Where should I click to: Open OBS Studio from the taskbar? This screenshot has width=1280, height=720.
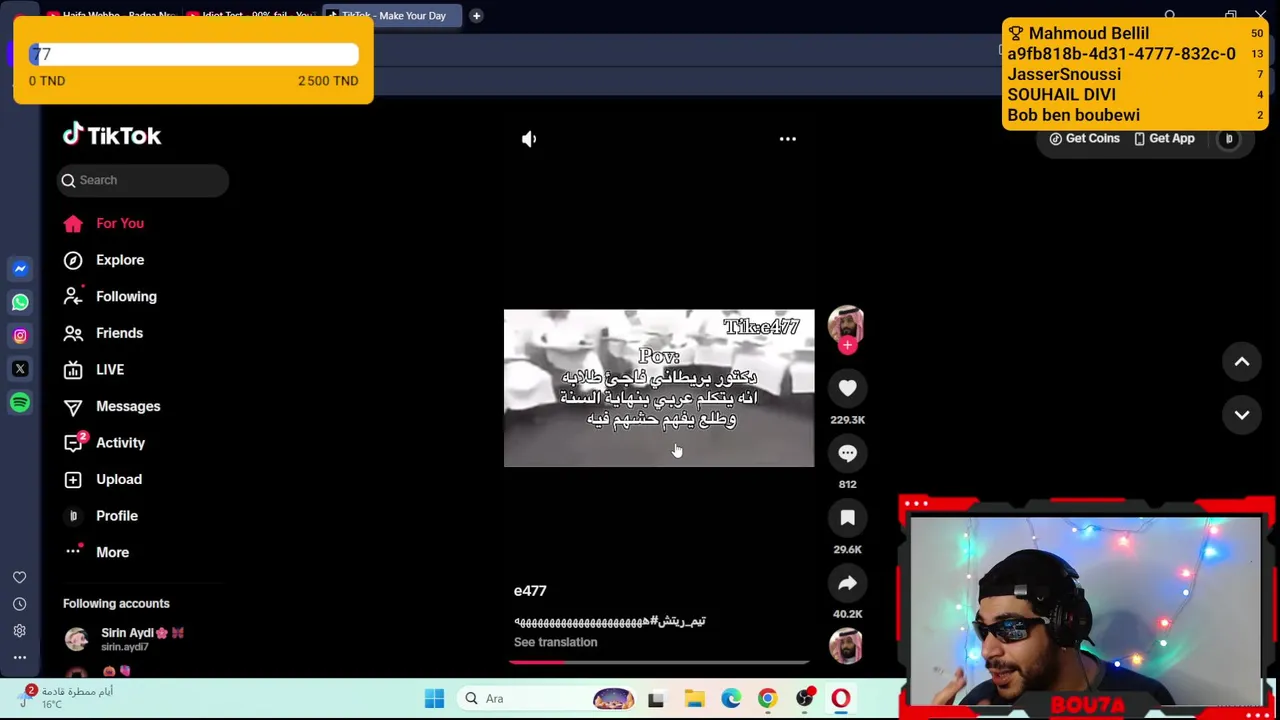pyautogui.click(x=804, y=698)
